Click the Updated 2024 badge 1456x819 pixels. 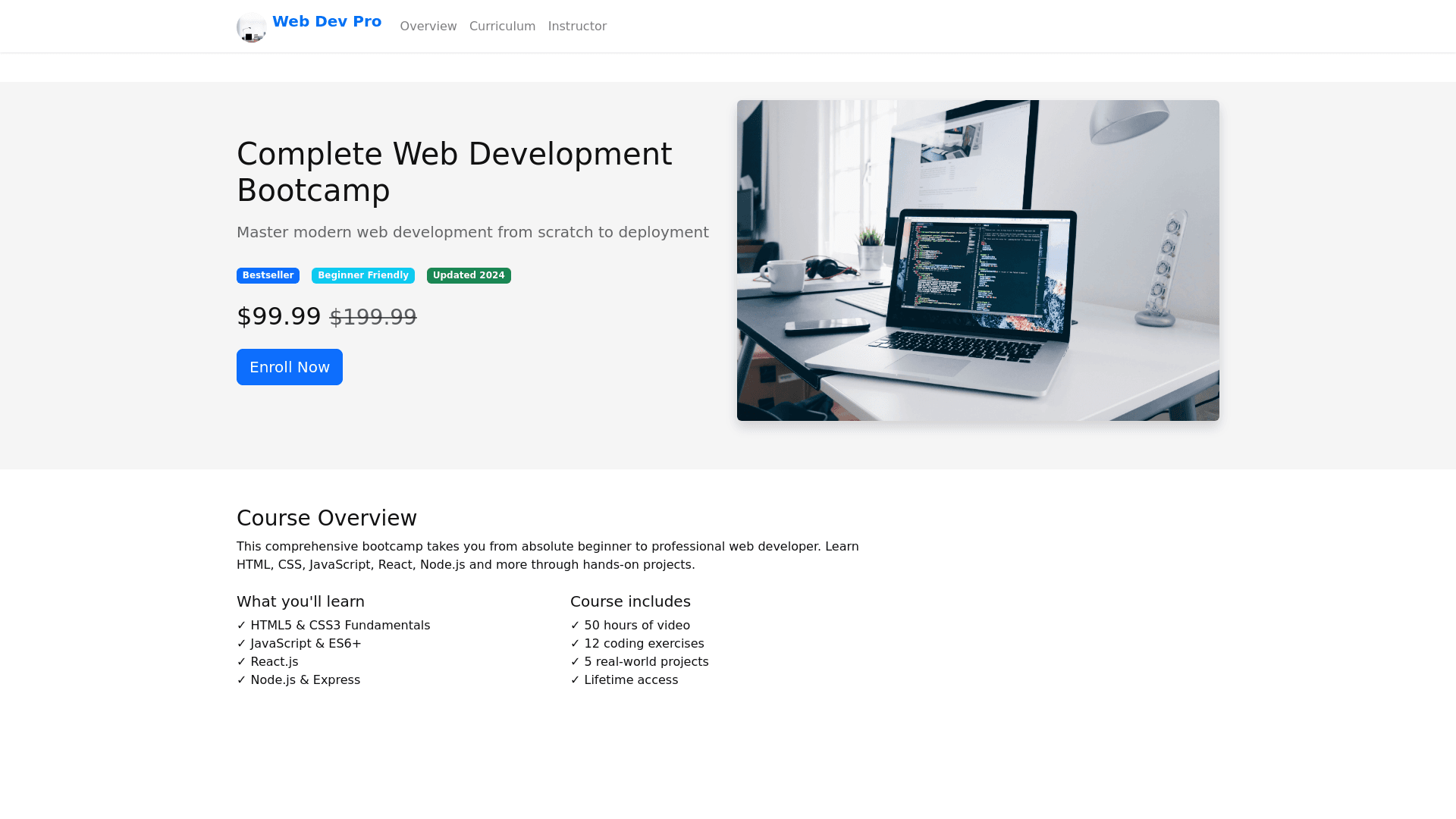(469, 276)
